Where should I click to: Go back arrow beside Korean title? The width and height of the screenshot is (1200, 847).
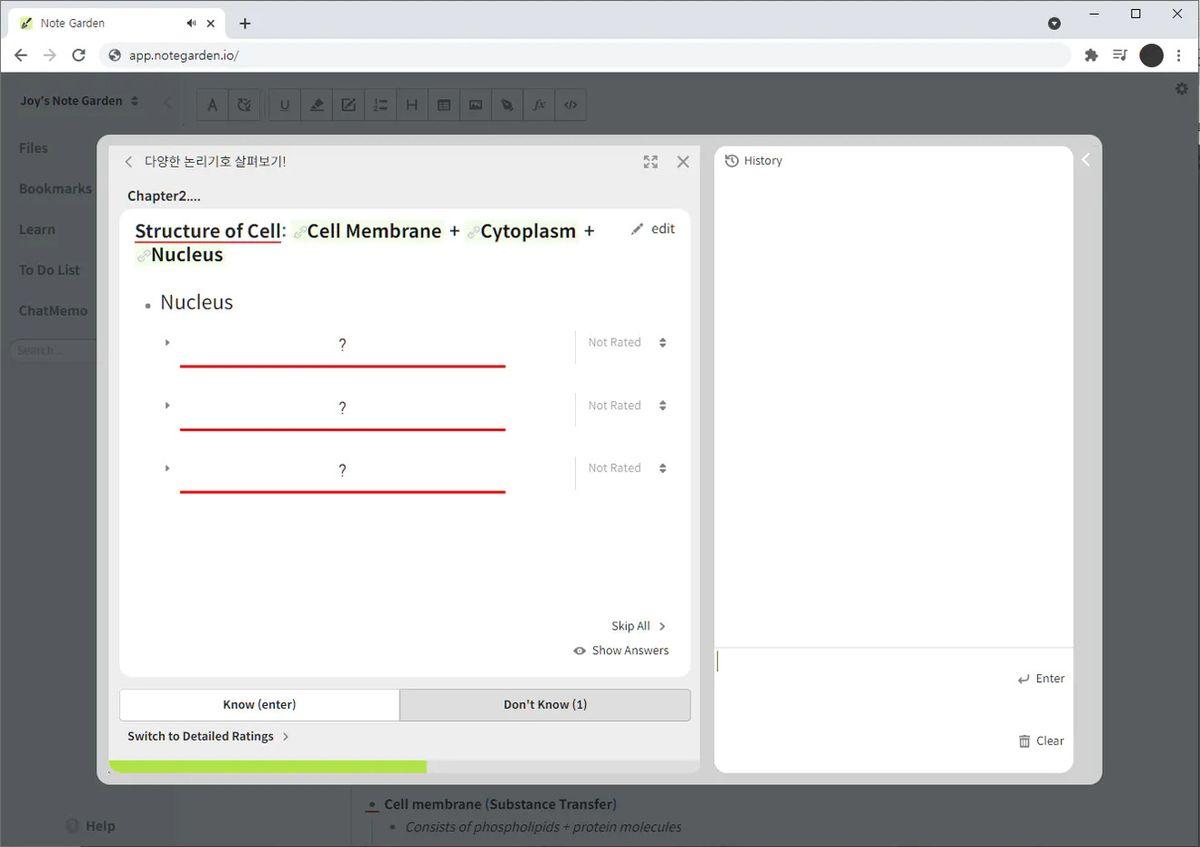pos(128,162)
